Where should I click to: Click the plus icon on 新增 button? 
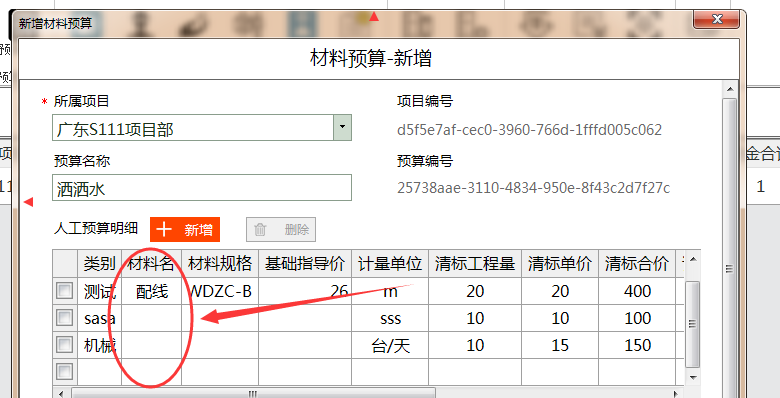click(x=164, y=229)
